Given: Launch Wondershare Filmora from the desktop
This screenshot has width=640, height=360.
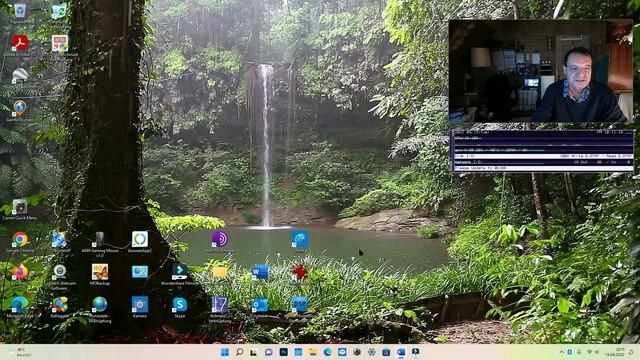Looking at the screenshot, I should tap(179, 272).
